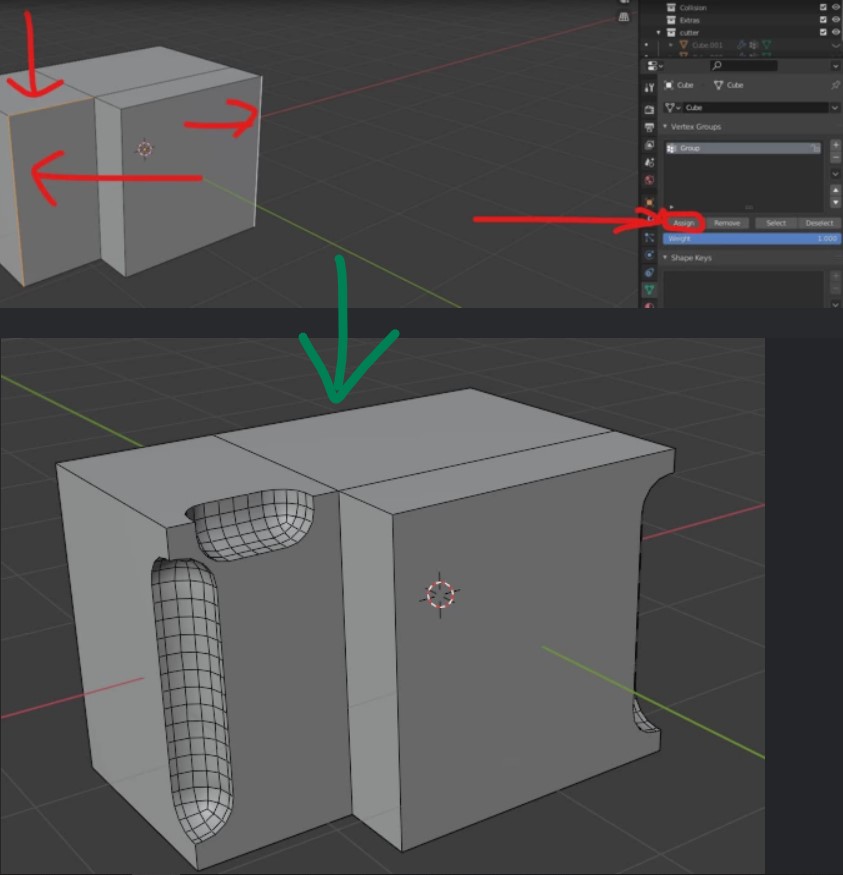Collapse the cutter collection tree arrow

658,32
